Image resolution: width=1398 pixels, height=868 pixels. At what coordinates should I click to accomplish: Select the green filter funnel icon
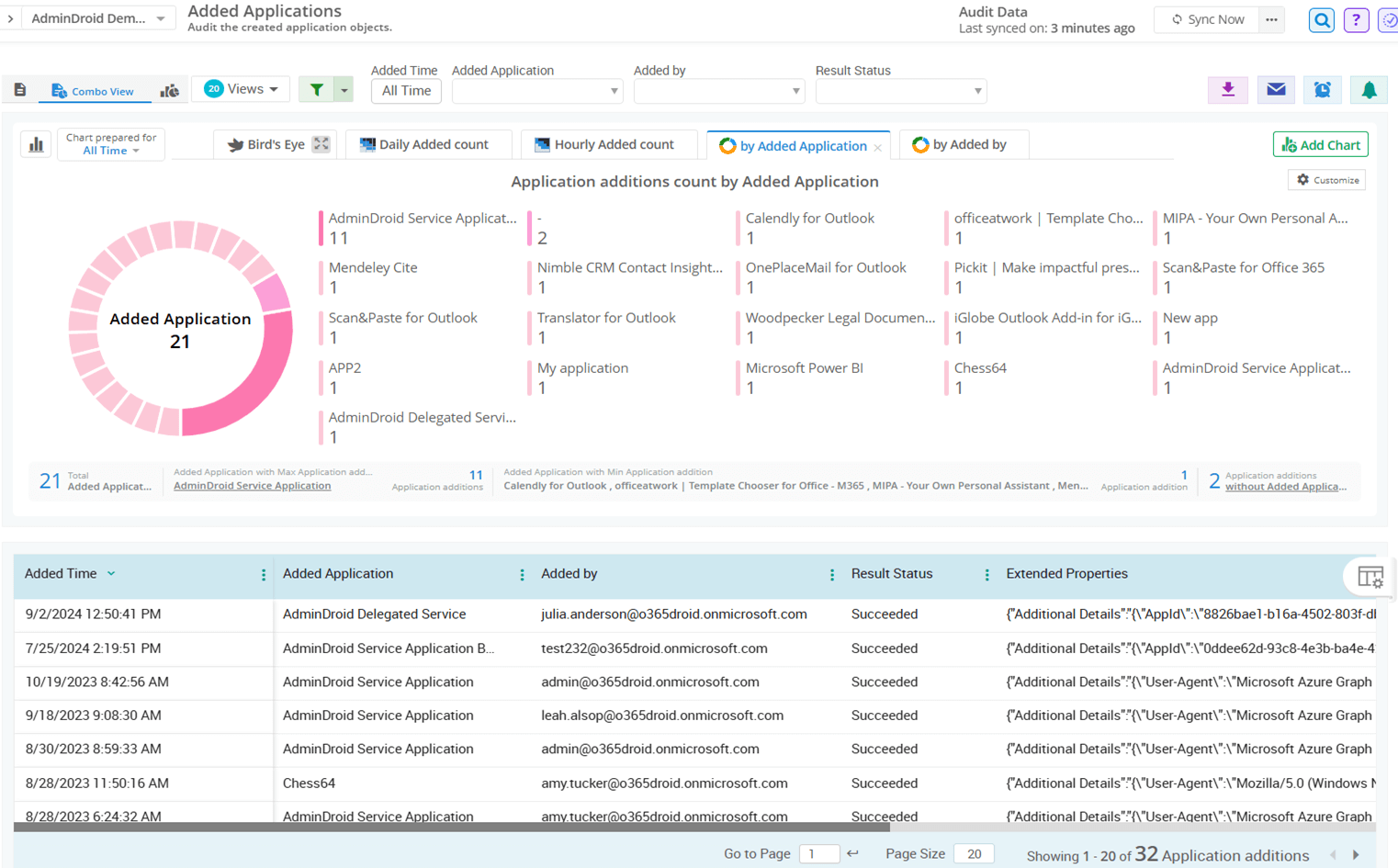tap(317, 89)
